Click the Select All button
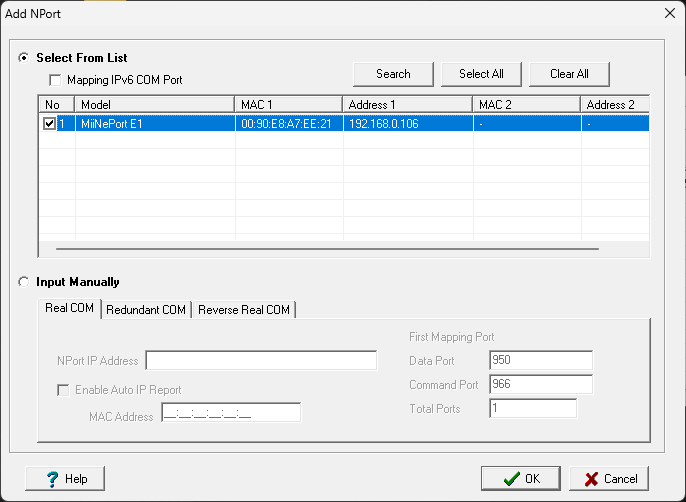The height and width of the screenshot is (502, 686). [x=481, y=74]
